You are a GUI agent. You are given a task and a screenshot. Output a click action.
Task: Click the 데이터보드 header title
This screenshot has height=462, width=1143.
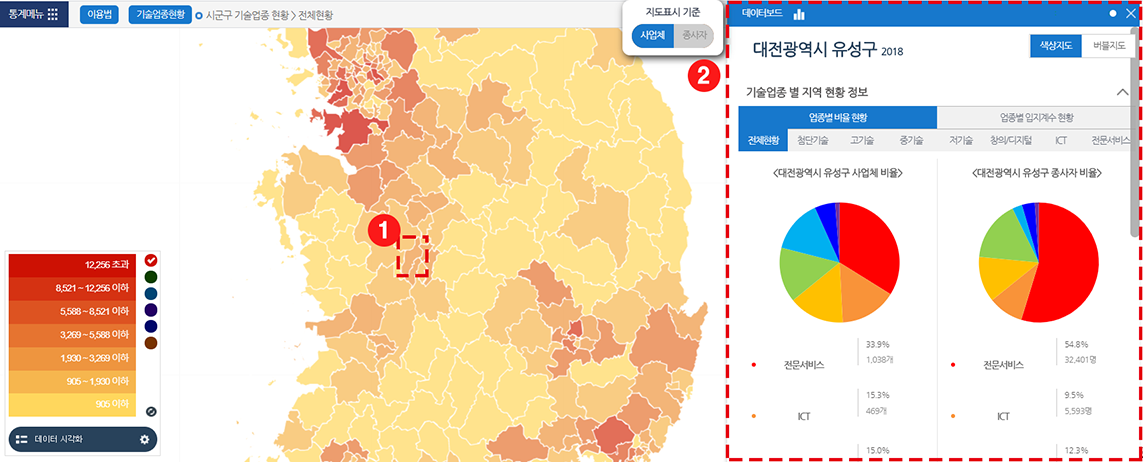click(762, 13)
